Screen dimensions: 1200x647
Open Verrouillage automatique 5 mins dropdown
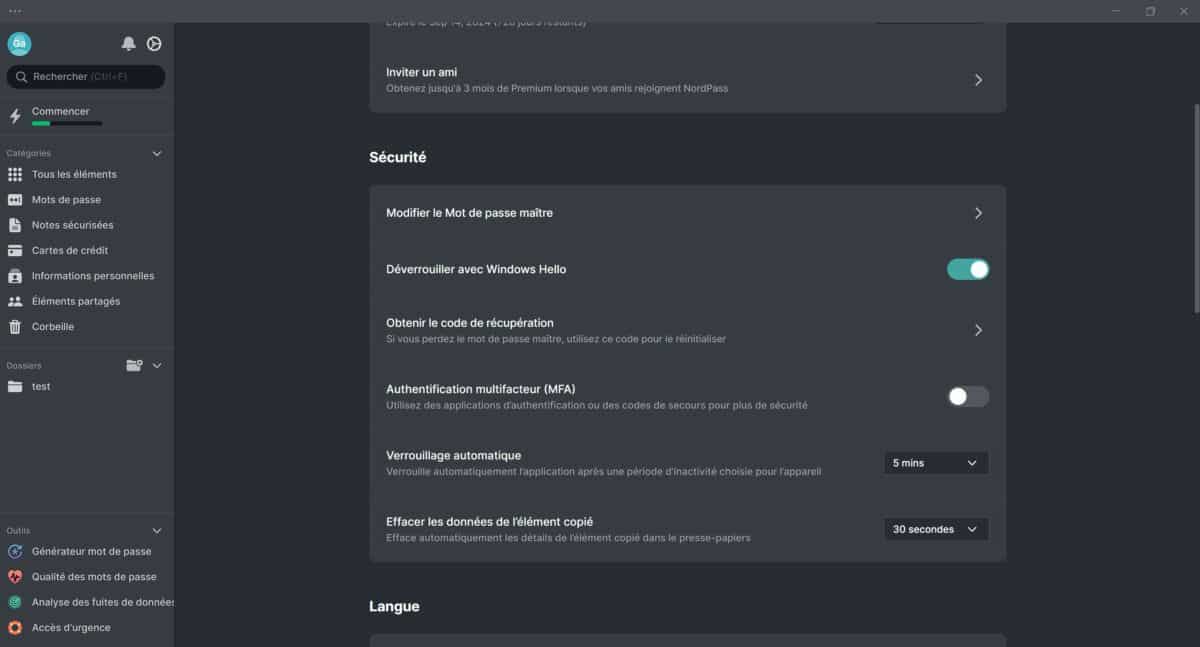coord(936,463)
